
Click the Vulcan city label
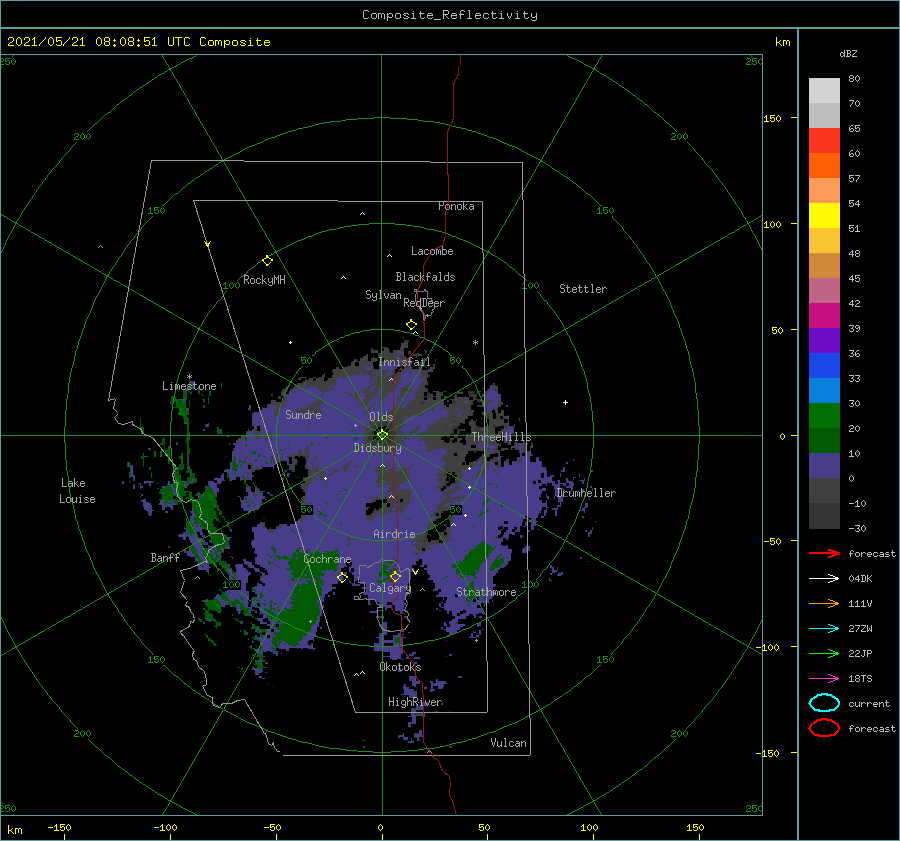click(x=509, y=743)
